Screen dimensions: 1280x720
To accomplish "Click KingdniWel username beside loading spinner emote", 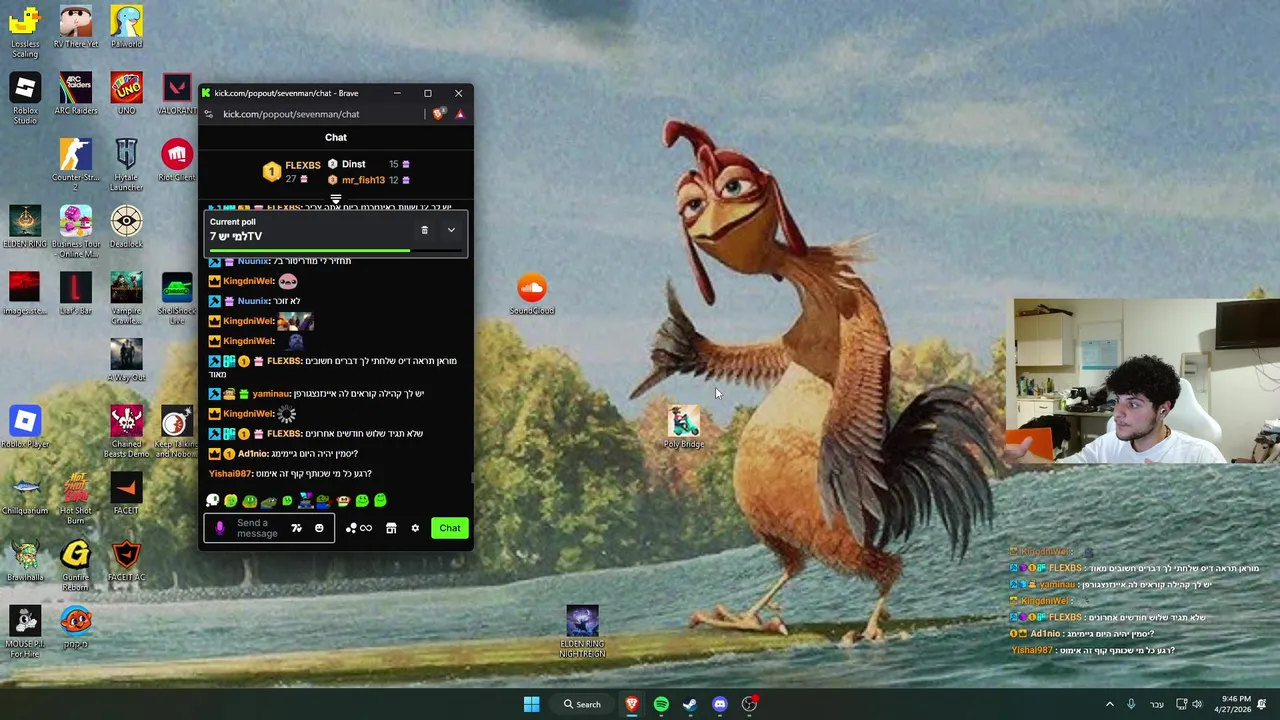I will tap(248, 413).
